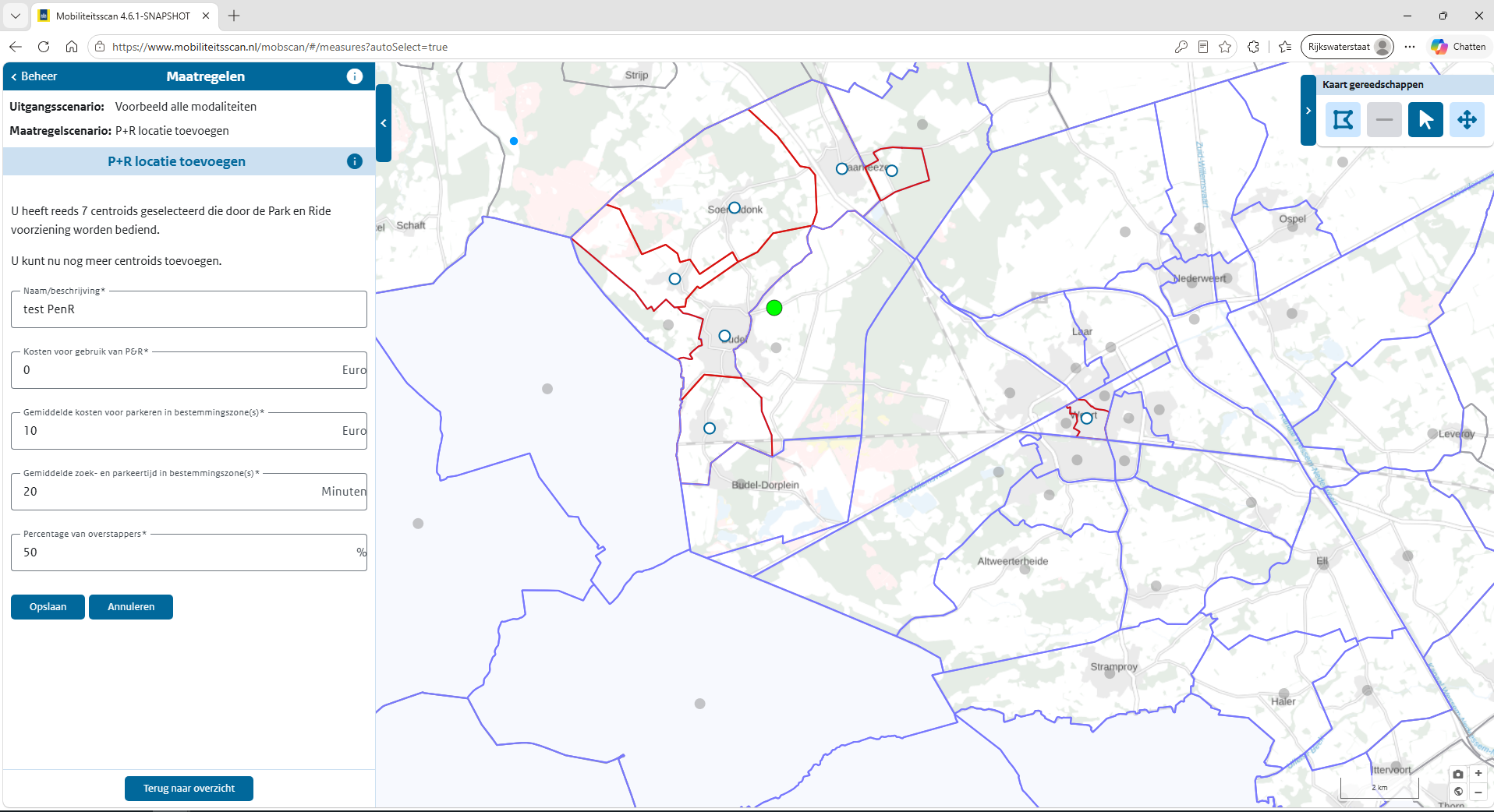
Task: Choose the pan/move map tool
Action: click(x=1467, y=120)
